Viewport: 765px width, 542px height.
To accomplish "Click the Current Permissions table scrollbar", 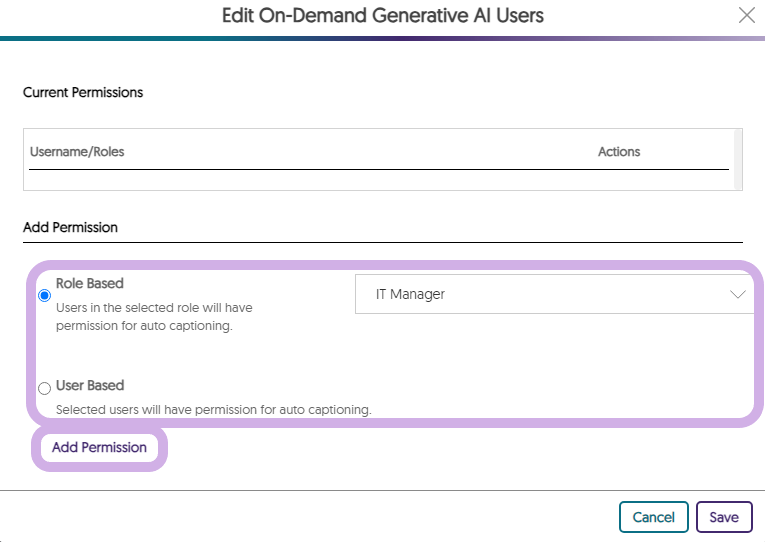I will (738, 160).
